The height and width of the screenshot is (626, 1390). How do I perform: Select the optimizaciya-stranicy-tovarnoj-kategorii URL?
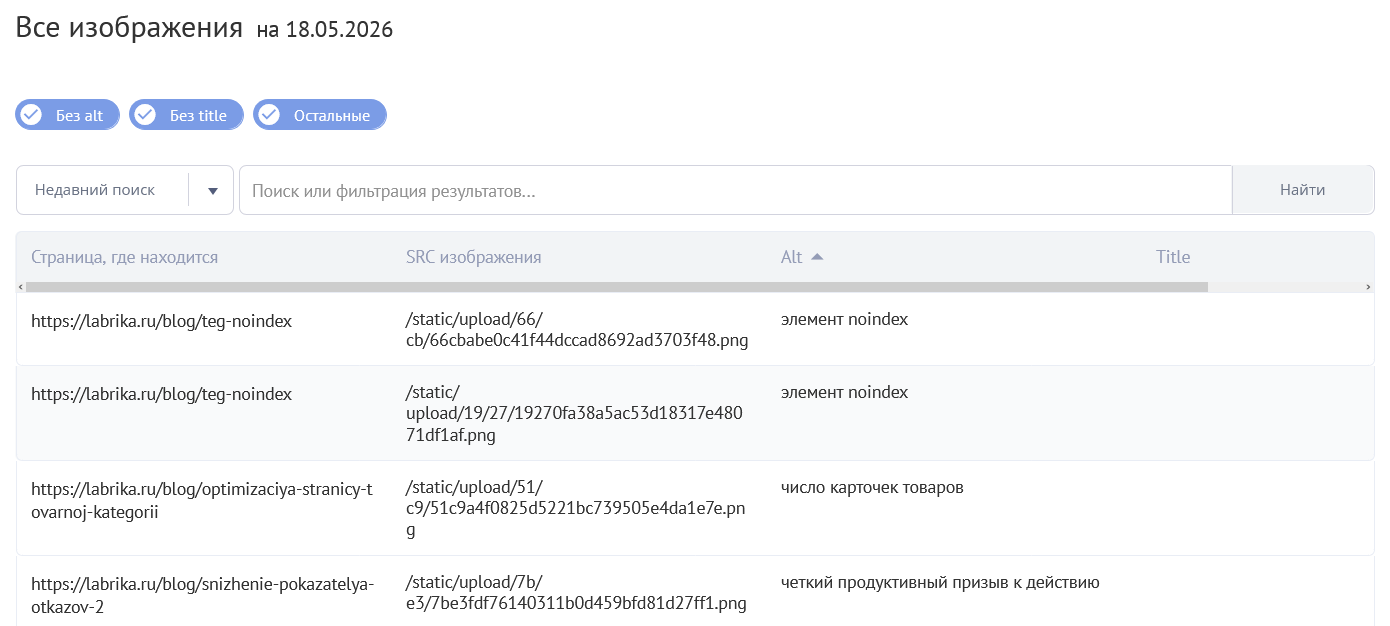[201, 501]
